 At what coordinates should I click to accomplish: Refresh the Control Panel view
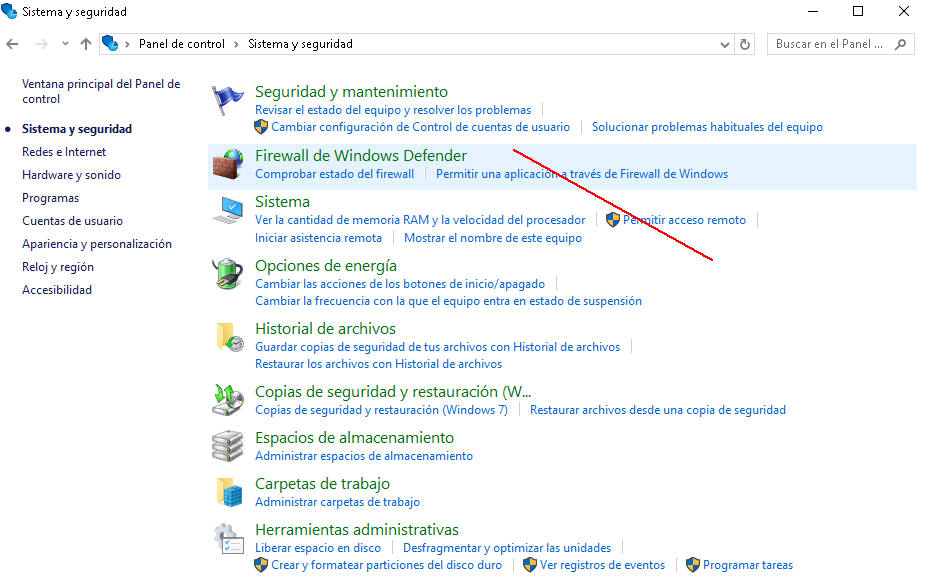[x=745, y=44]
